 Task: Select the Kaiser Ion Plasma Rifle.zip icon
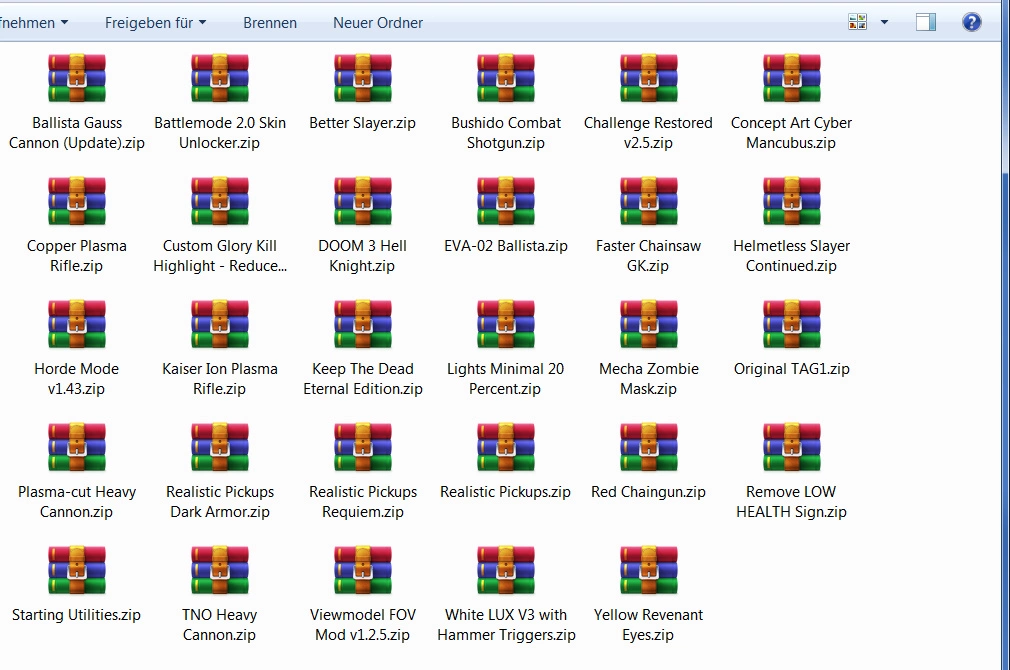pos(220,324)
